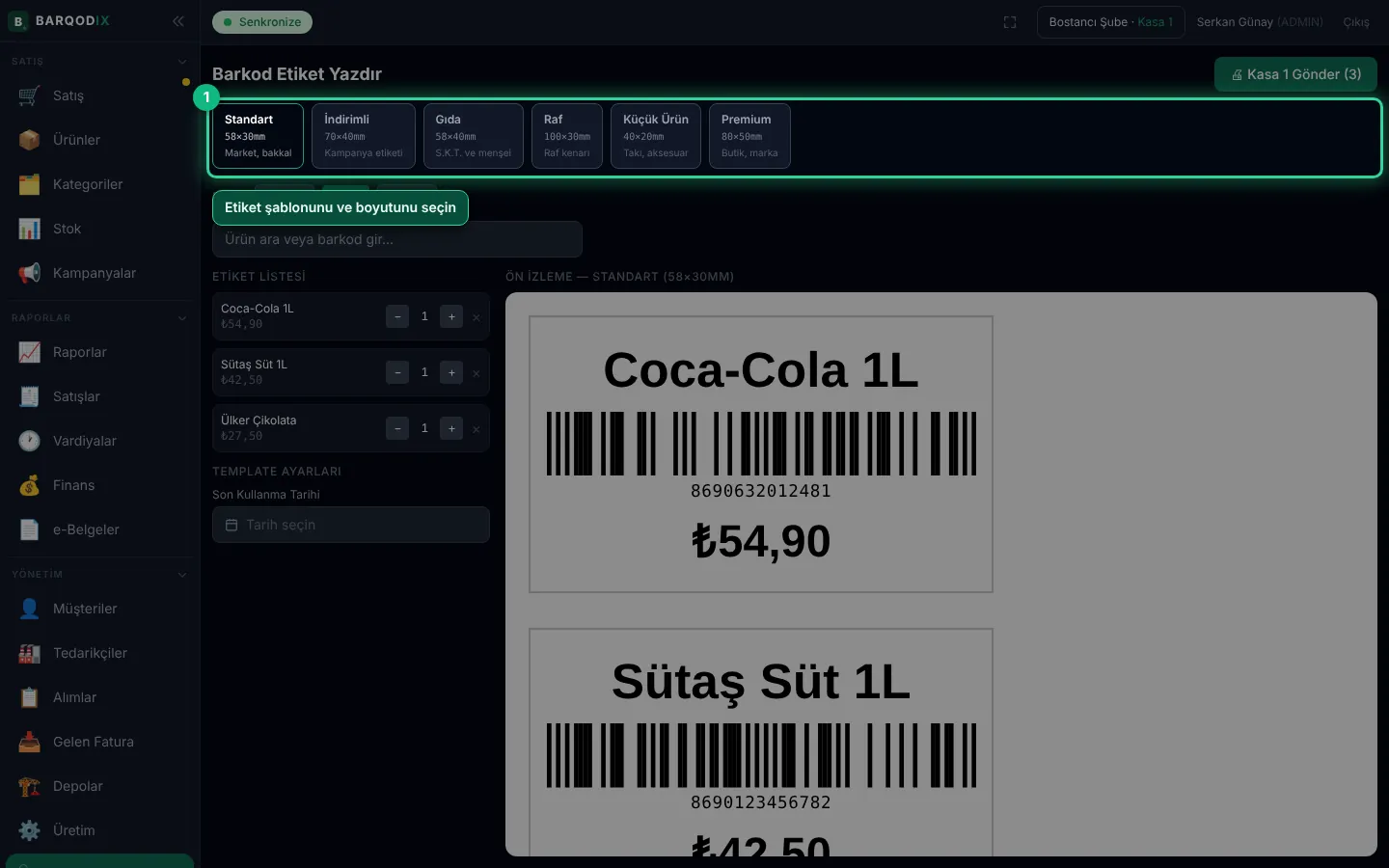
Task: Open the Depolar crane icon
Action: (29, 786)
